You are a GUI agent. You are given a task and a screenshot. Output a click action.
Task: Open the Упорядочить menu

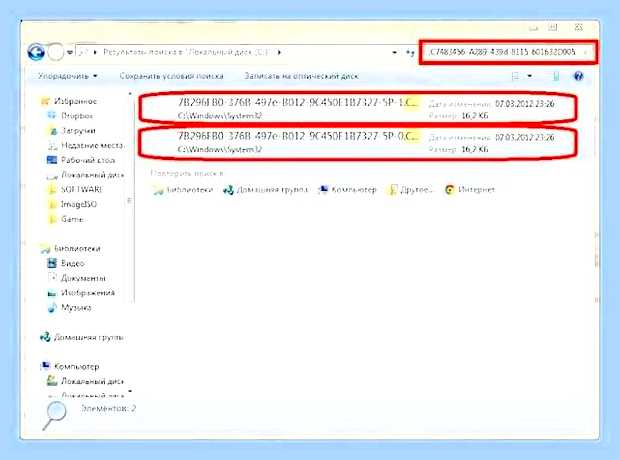point(68,76)
